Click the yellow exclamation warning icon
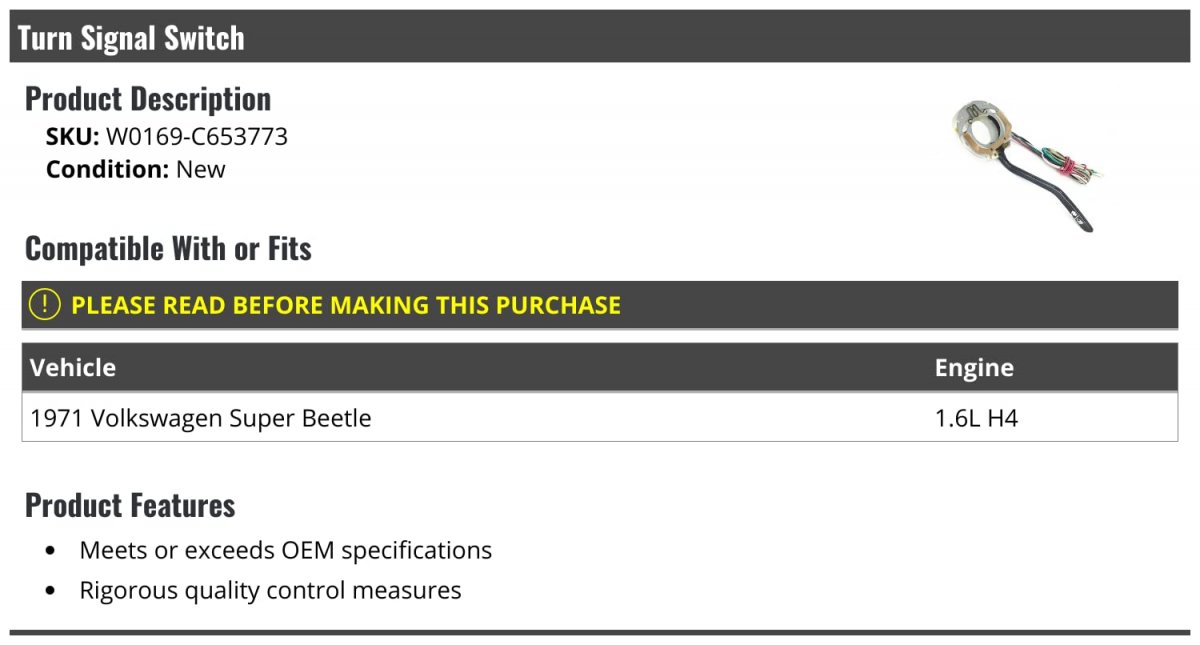Image resolution: width=1200 pixels, height=645 pixels. pyautogui.click(x=44, y=305)
